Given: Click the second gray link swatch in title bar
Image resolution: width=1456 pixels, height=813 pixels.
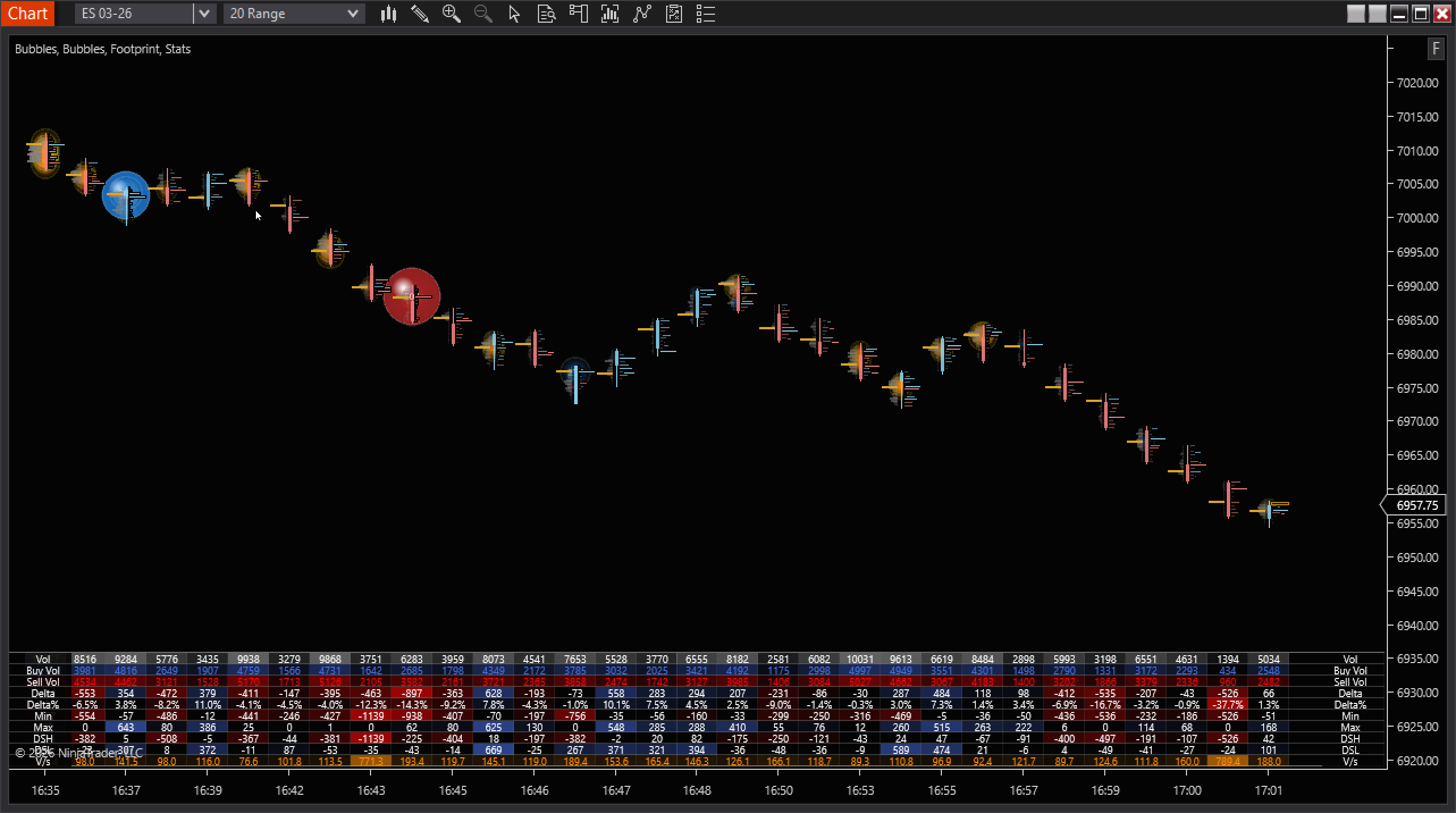Looking at the screenshot, I should coord(1378,14).
